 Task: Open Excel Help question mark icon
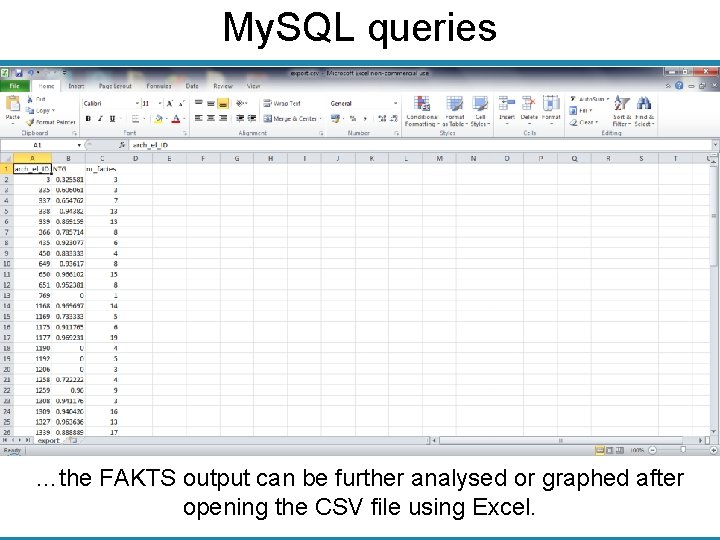tap(679, 85)
